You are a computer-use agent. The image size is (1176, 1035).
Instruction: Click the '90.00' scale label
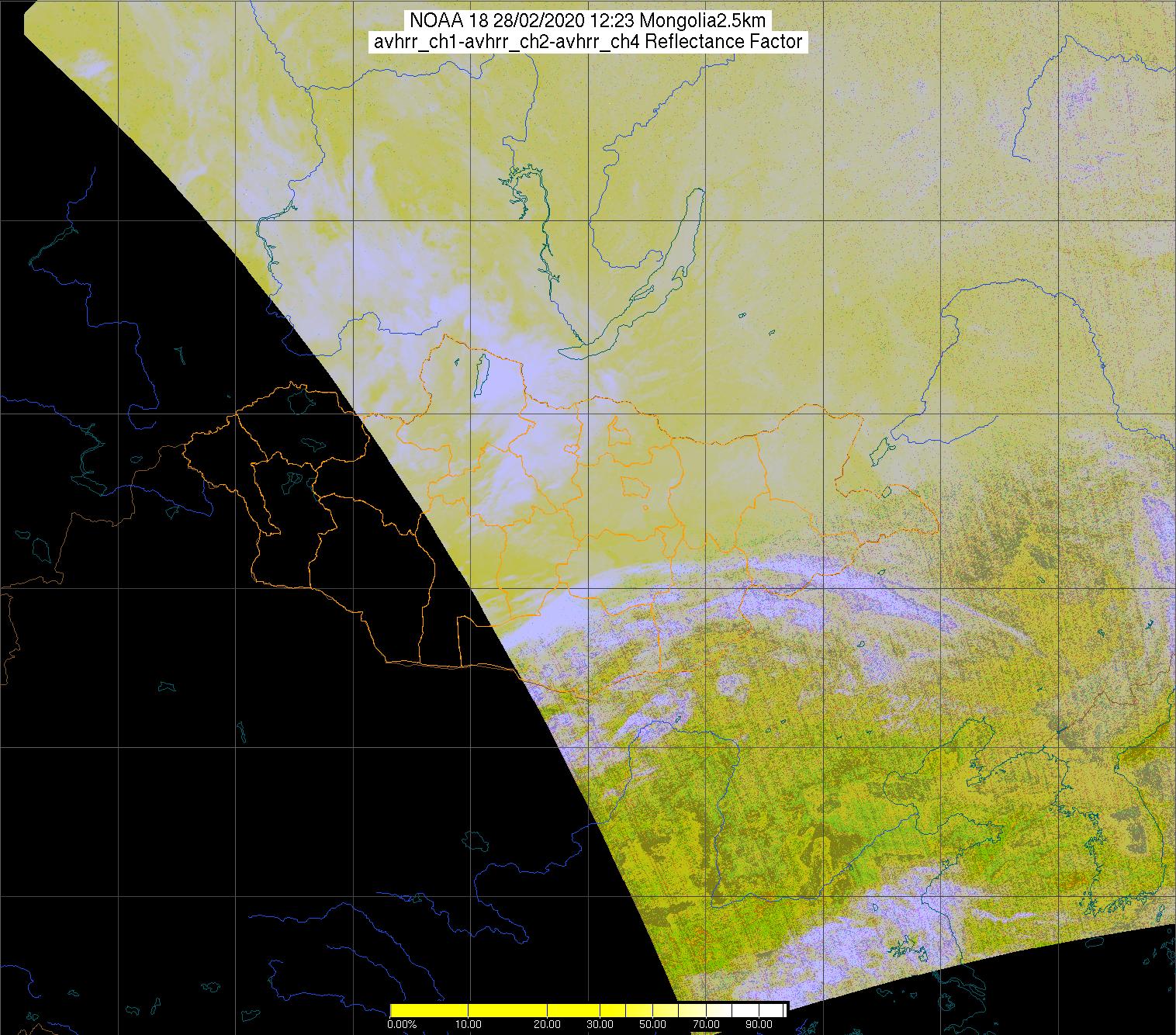click(759, 1024)
